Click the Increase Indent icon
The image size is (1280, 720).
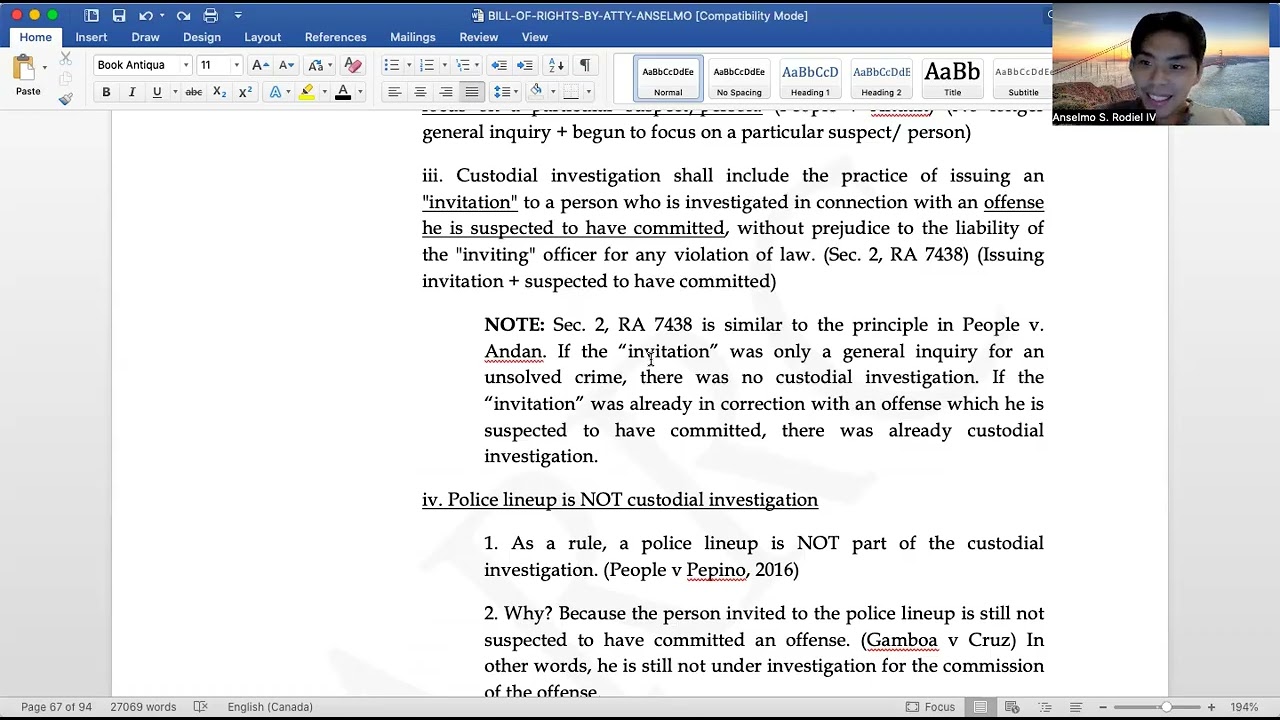526,65
